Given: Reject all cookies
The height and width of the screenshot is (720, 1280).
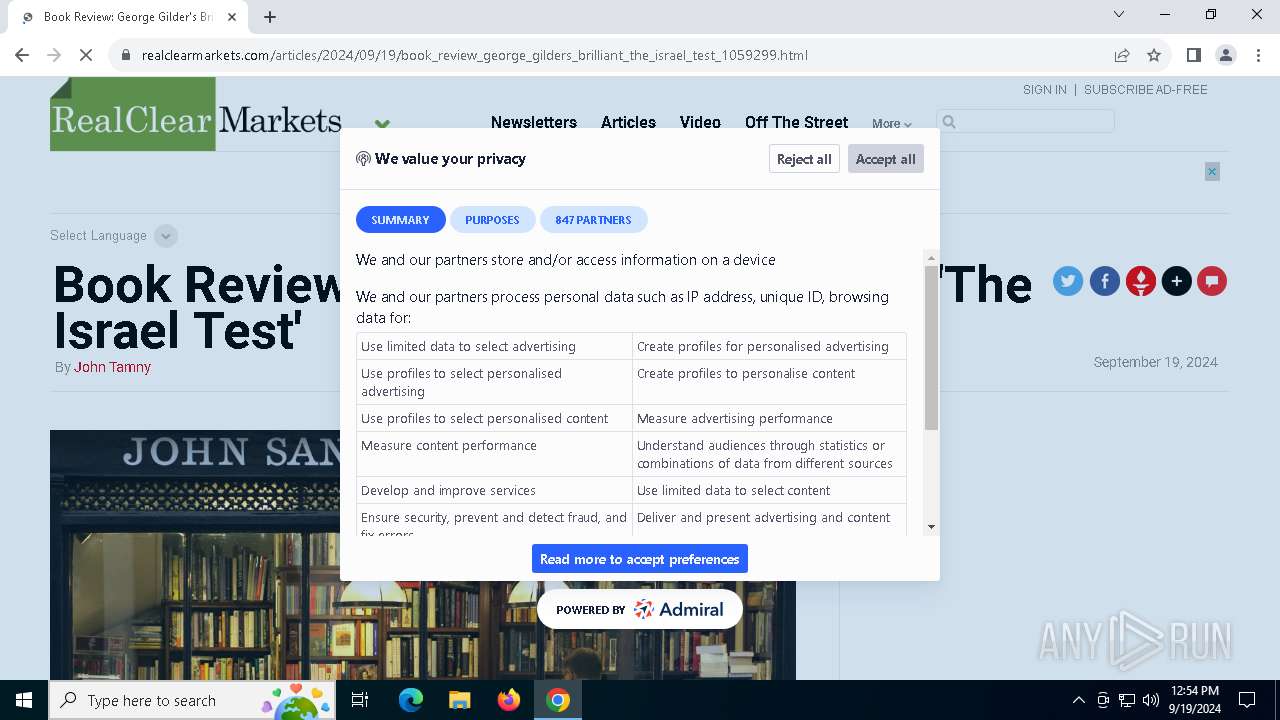Looking at the screenshot, I should 804,159.
